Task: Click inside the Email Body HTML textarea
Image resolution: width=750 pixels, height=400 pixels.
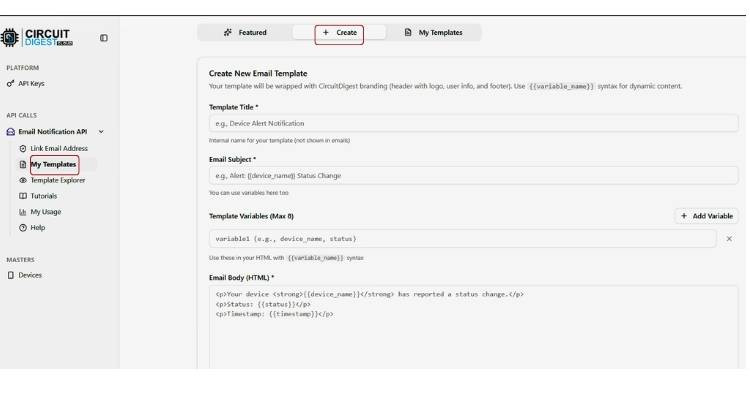Action: pos(474,327)
